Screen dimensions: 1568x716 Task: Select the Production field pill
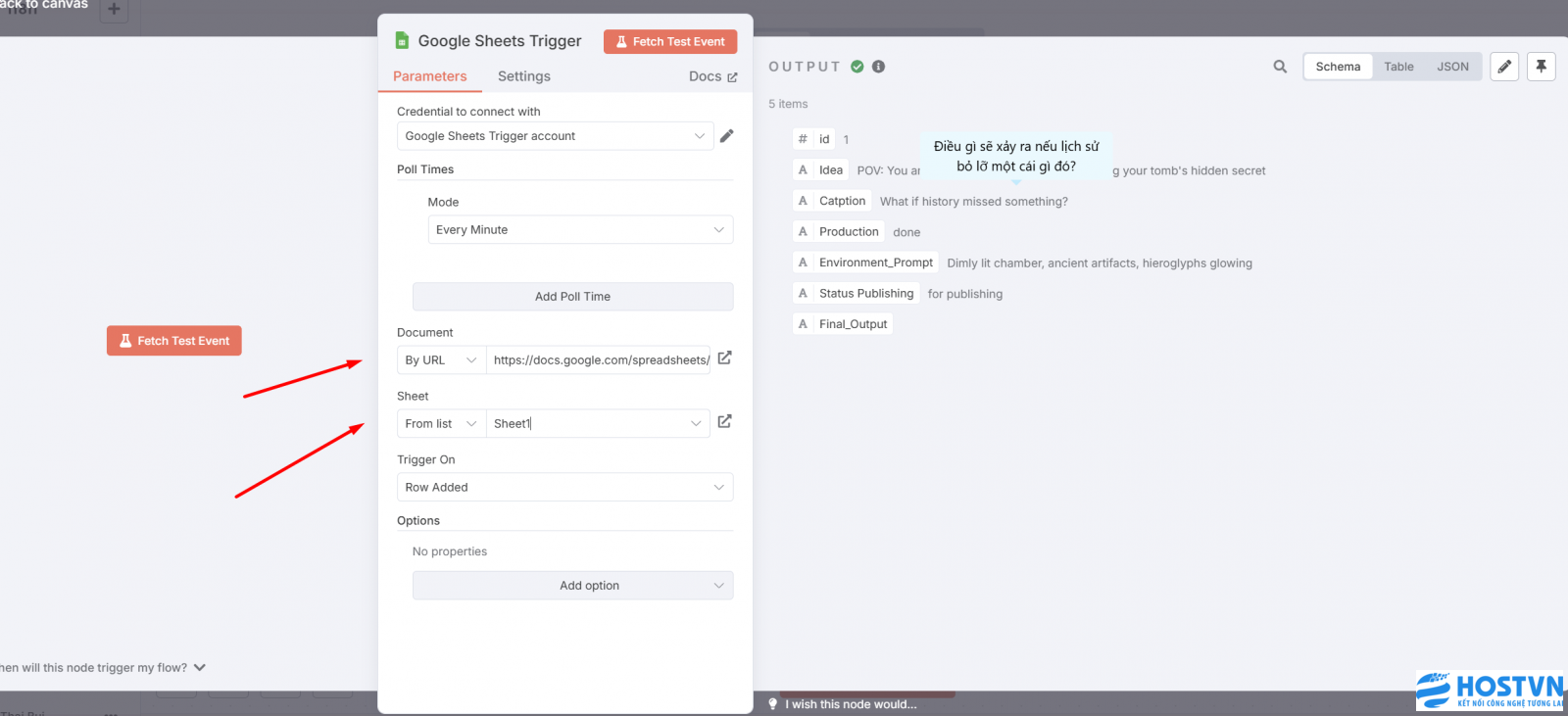tap(839, 232)
